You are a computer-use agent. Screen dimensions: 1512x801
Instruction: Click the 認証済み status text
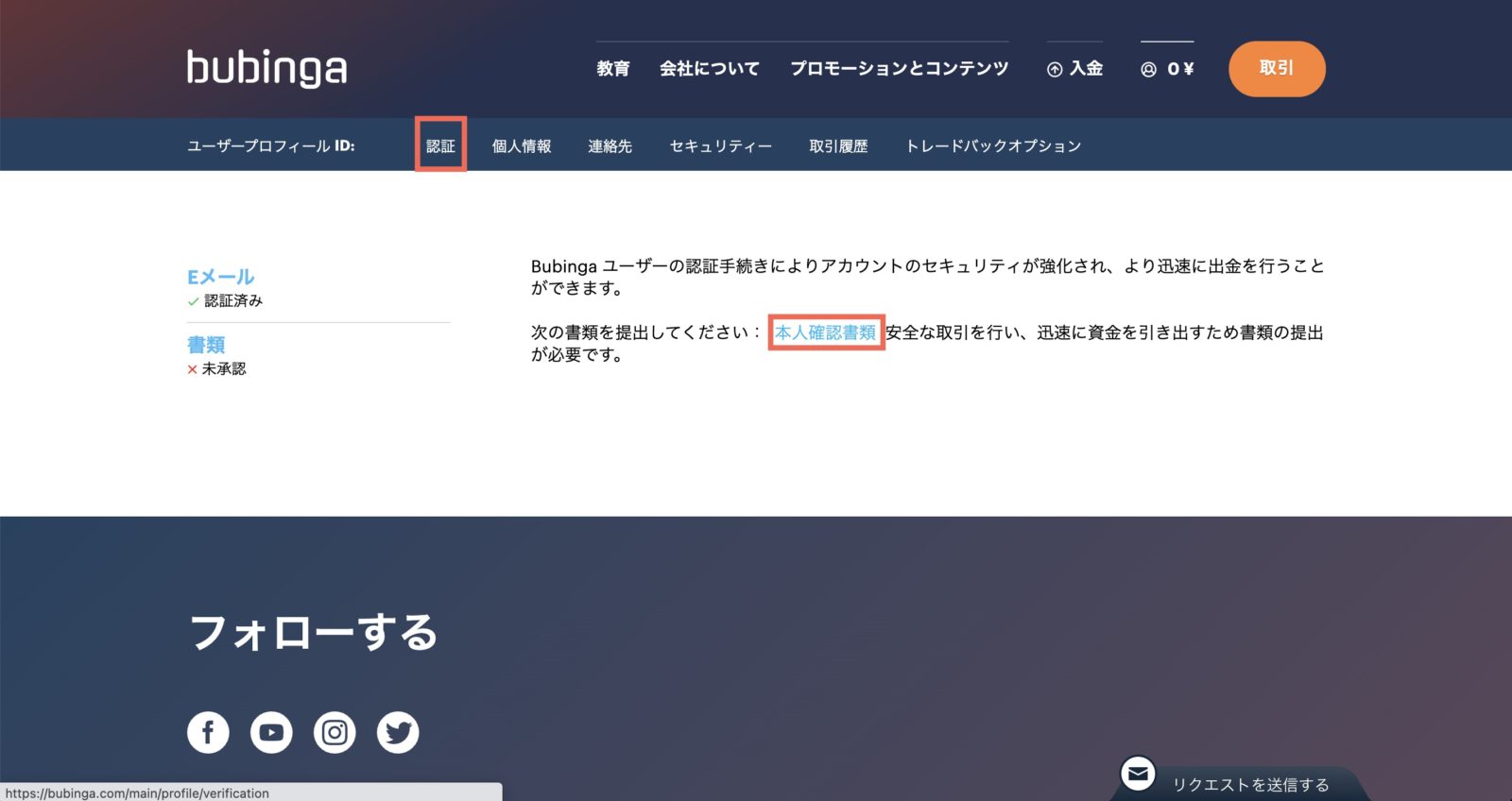pos(233,300)
